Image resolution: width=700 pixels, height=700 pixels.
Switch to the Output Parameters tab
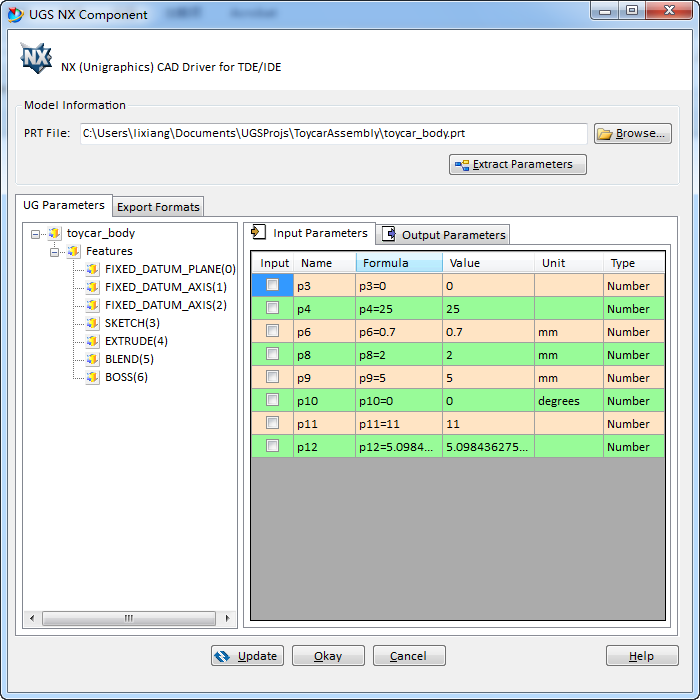442,235
